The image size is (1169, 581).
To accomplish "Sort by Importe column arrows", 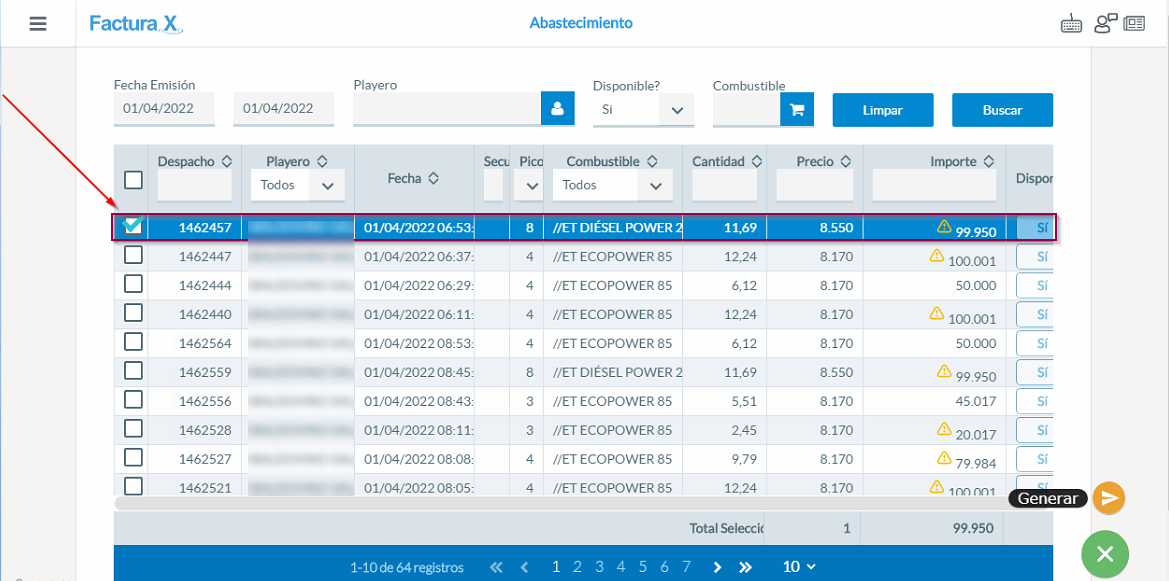I will coord(989,161).
